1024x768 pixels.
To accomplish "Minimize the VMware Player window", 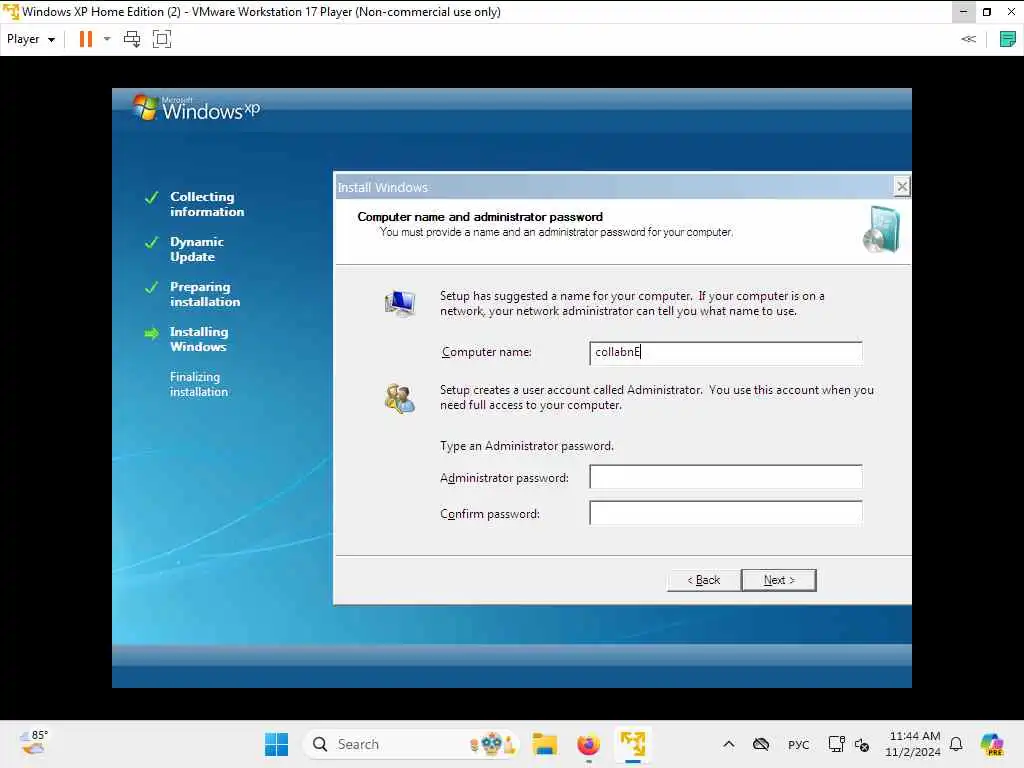I will [x=963, y=11].
